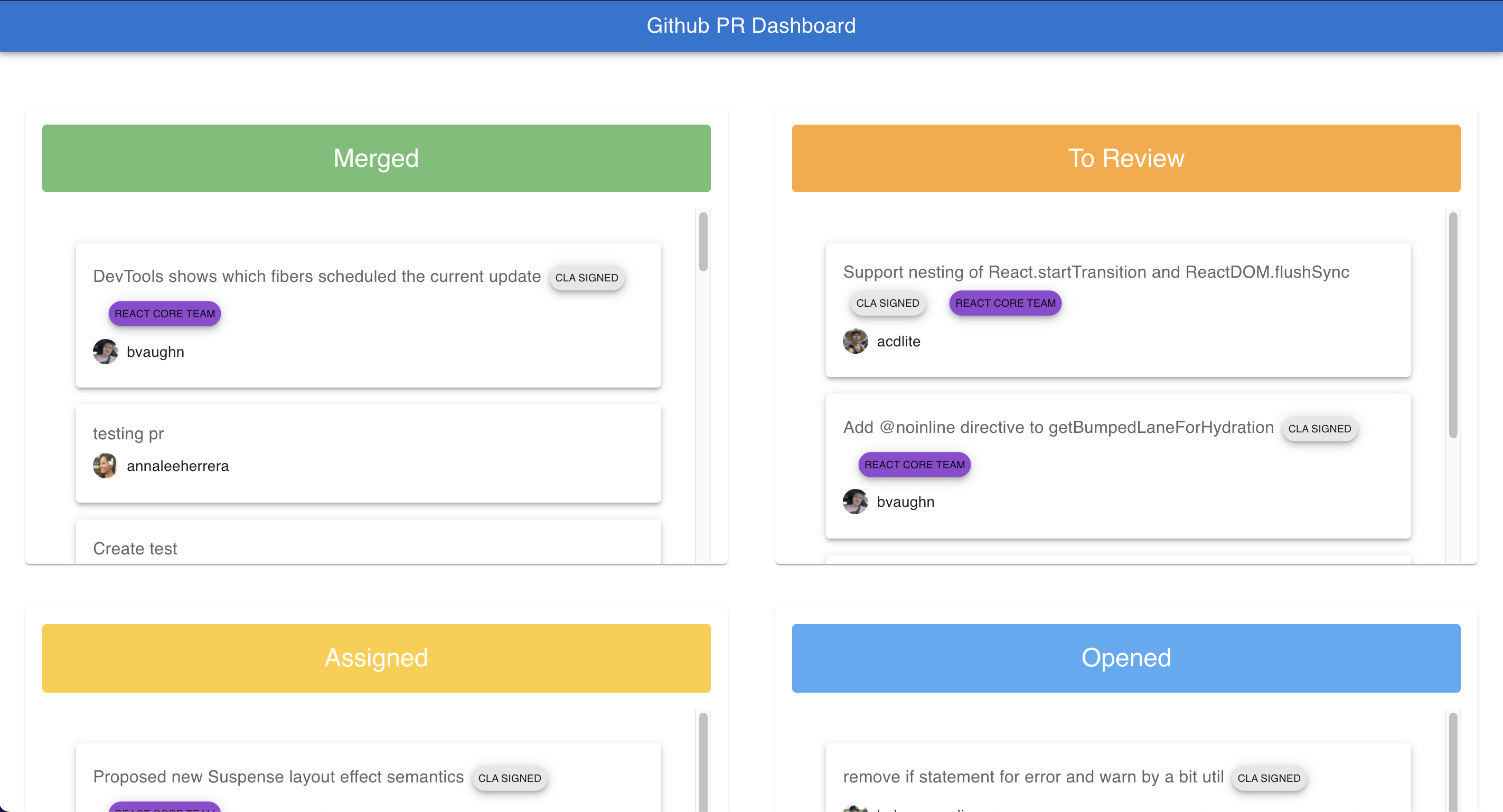Click annaleeherrera's avatar in testing pr card

[105, 466]
